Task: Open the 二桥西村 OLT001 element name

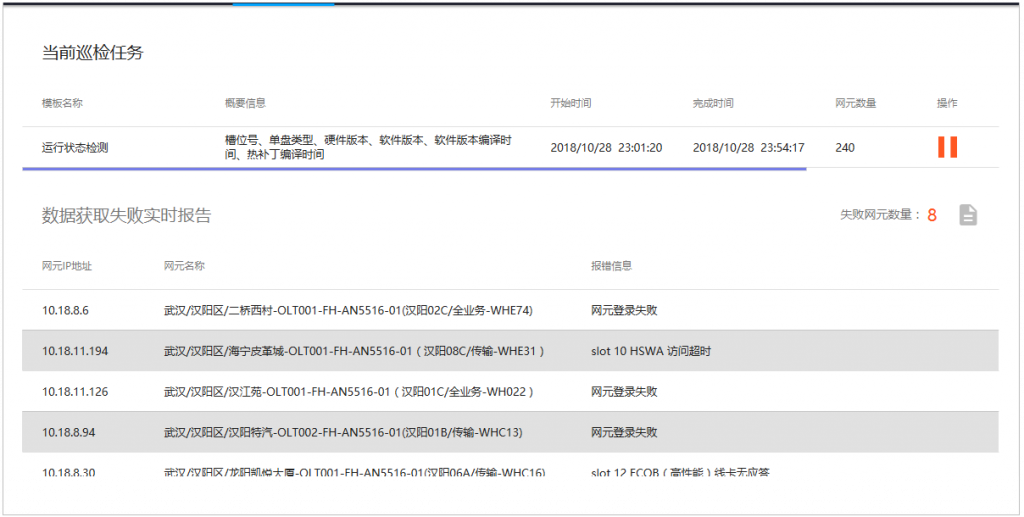Action: (348, 311)
